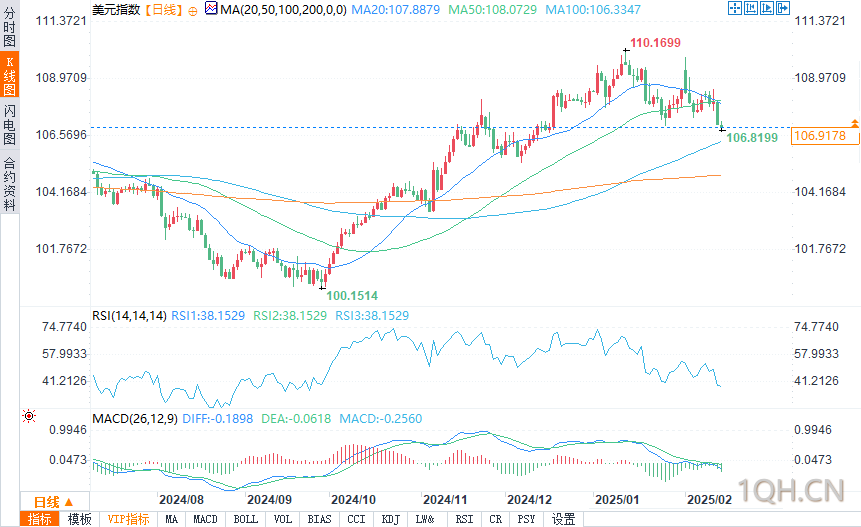Expand the 日线 period selector
This screenshot has height=527, width=861.
pyautogui.click(x=54, y=502)
